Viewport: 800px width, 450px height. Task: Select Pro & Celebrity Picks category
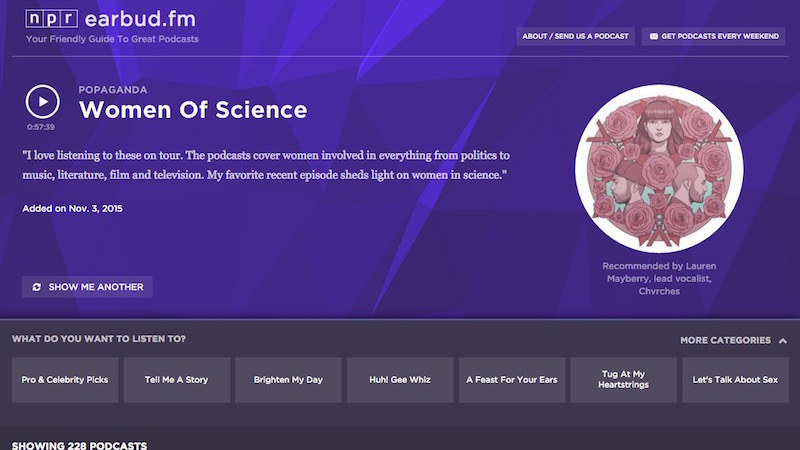point(65,380)
